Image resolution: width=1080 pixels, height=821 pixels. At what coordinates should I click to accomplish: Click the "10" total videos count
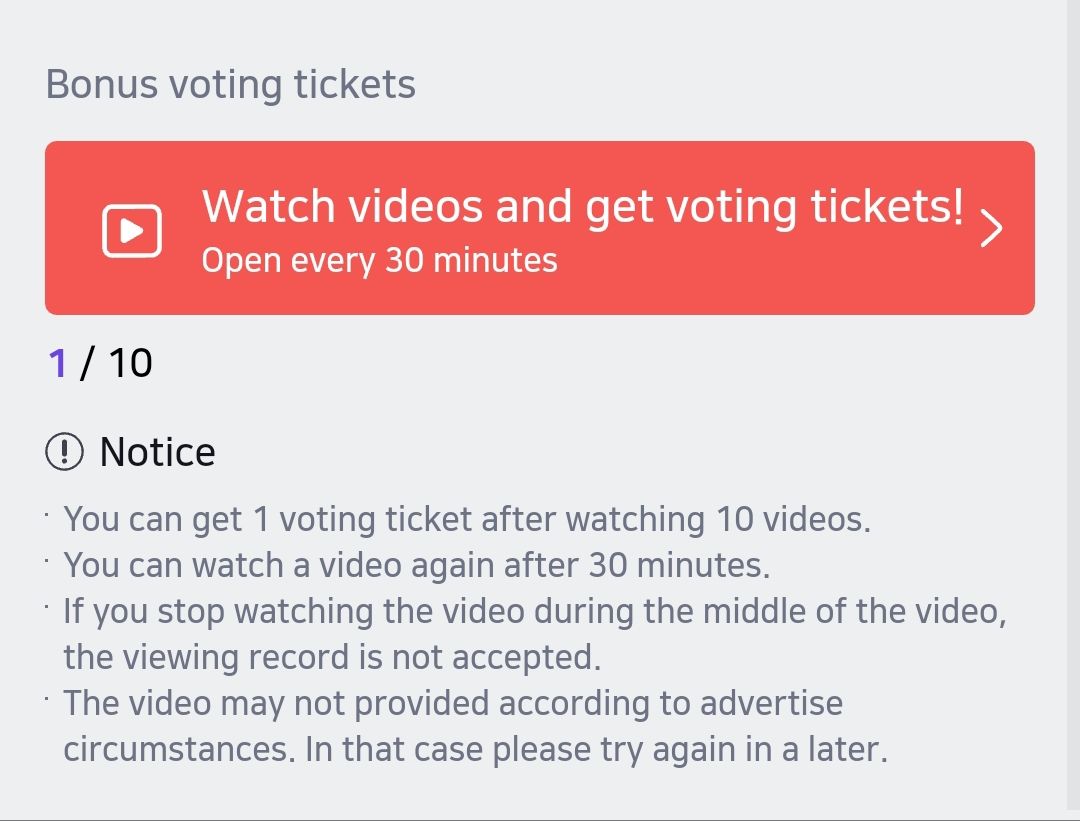130,363
